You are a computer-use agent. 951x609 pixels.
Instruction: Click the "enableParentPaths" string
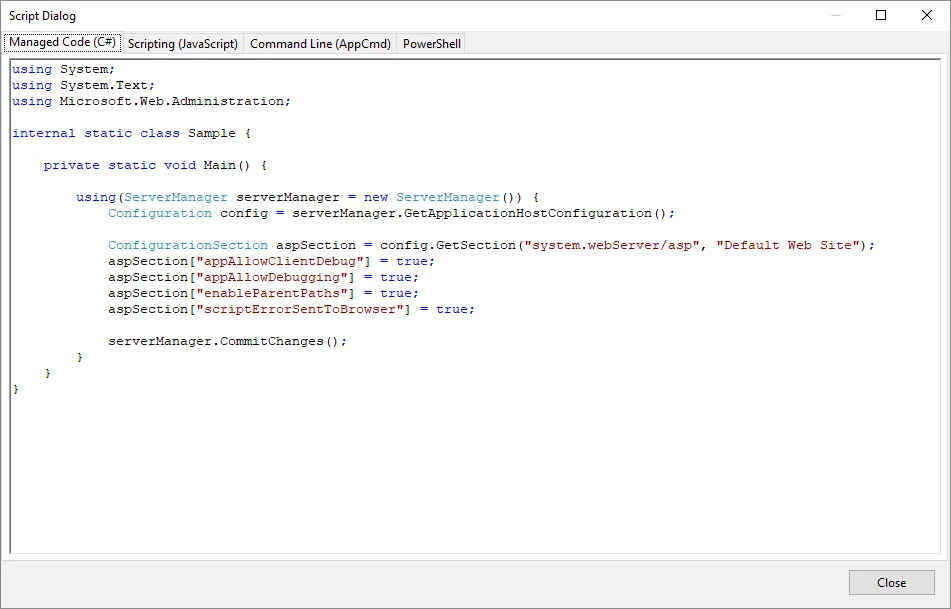[272, 293]
